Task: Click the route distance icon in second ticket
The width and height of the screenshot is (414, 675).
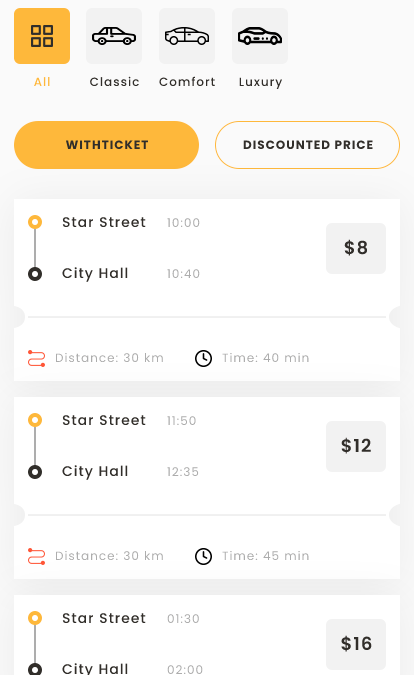Action: click(x=37, y=556)
